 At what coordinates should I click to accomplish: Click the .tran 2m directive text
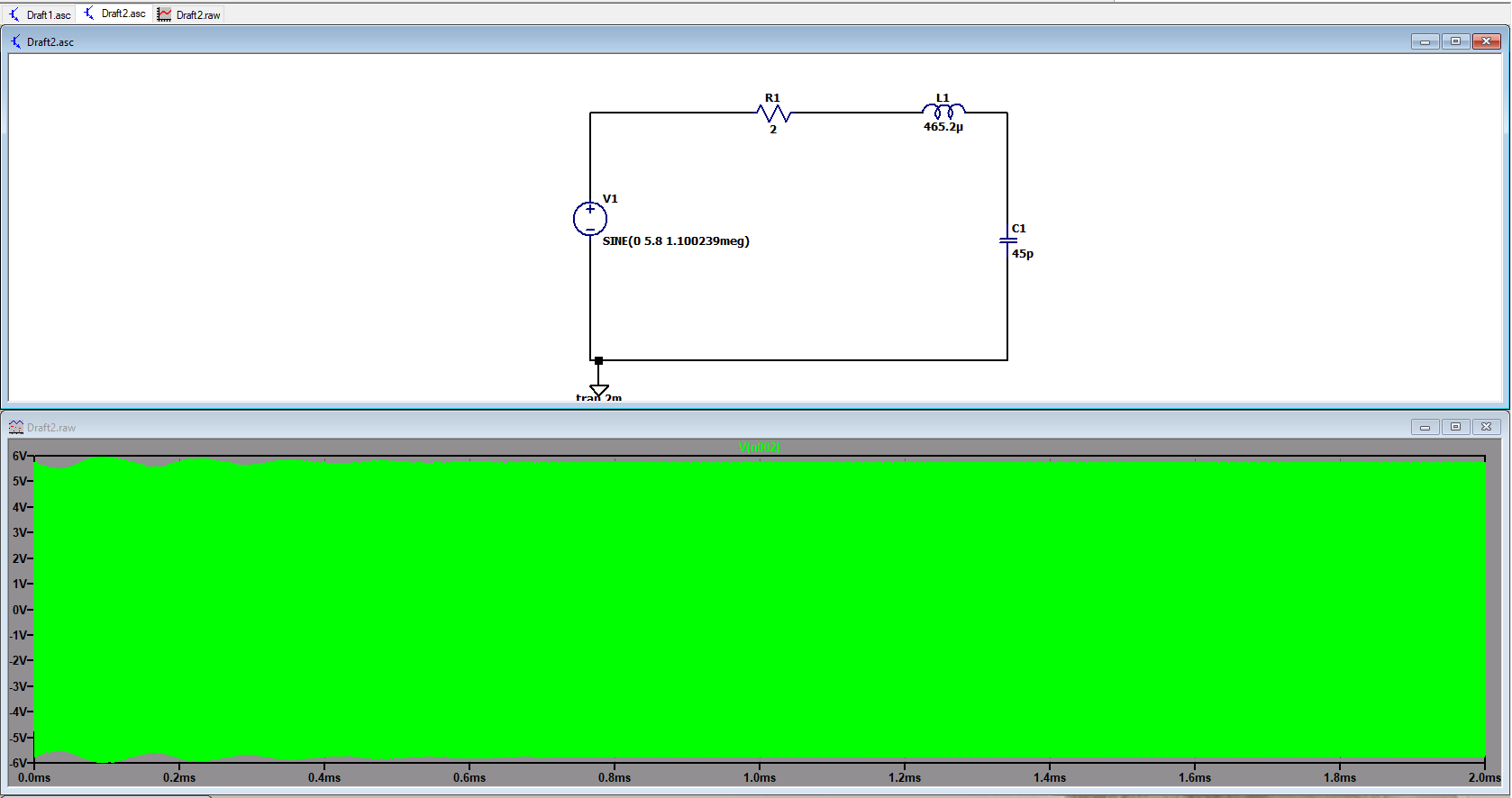(x=599, y=397)
